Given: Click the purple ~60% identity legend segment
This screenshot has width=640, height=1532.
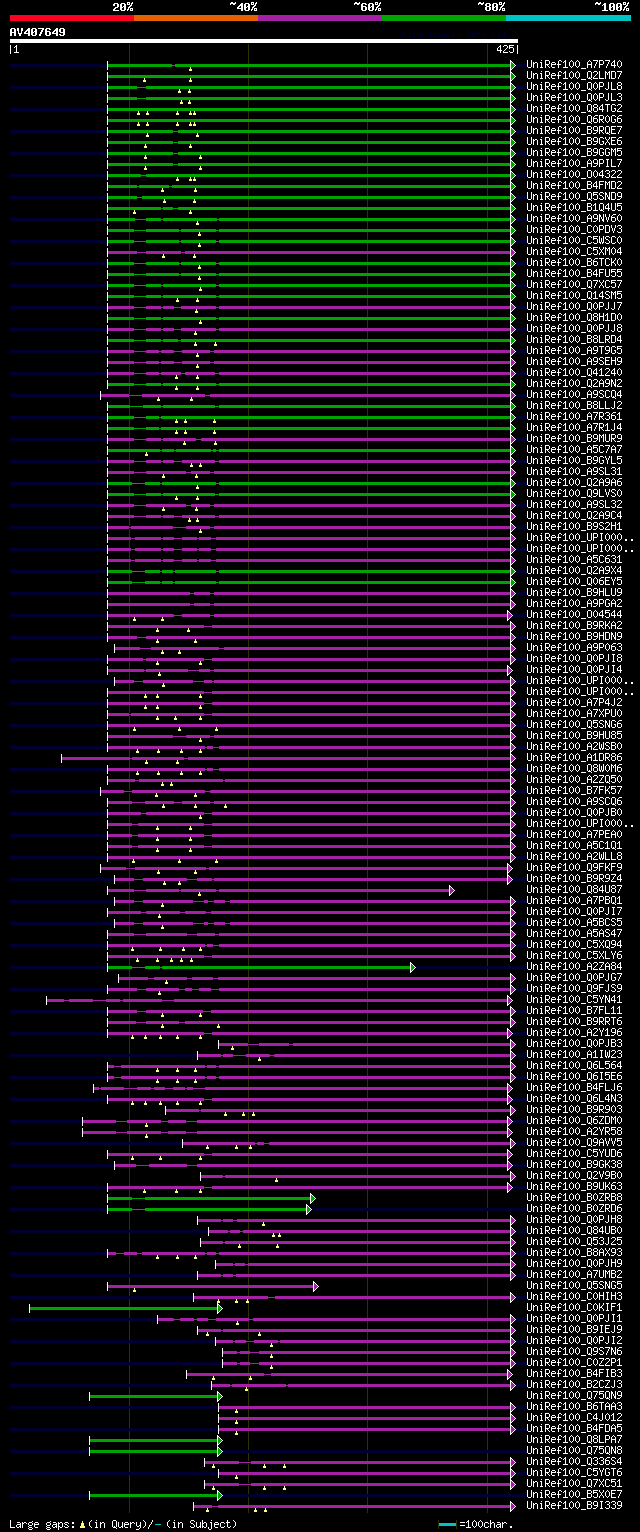Looking at the screenshot, I should point(319,18).
